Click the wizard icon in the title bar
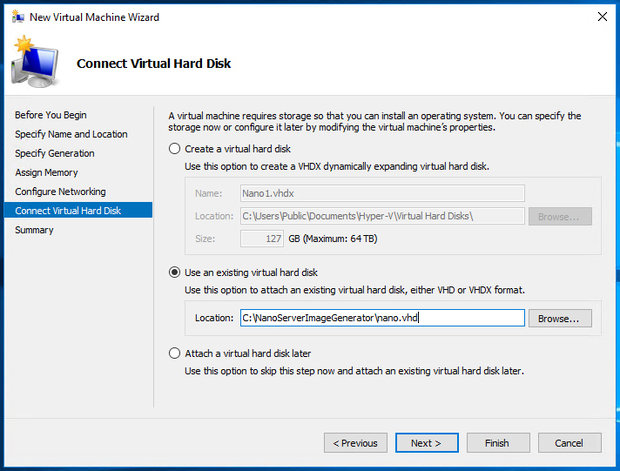This screenshot has height=471, width=620. click(15, 17)
